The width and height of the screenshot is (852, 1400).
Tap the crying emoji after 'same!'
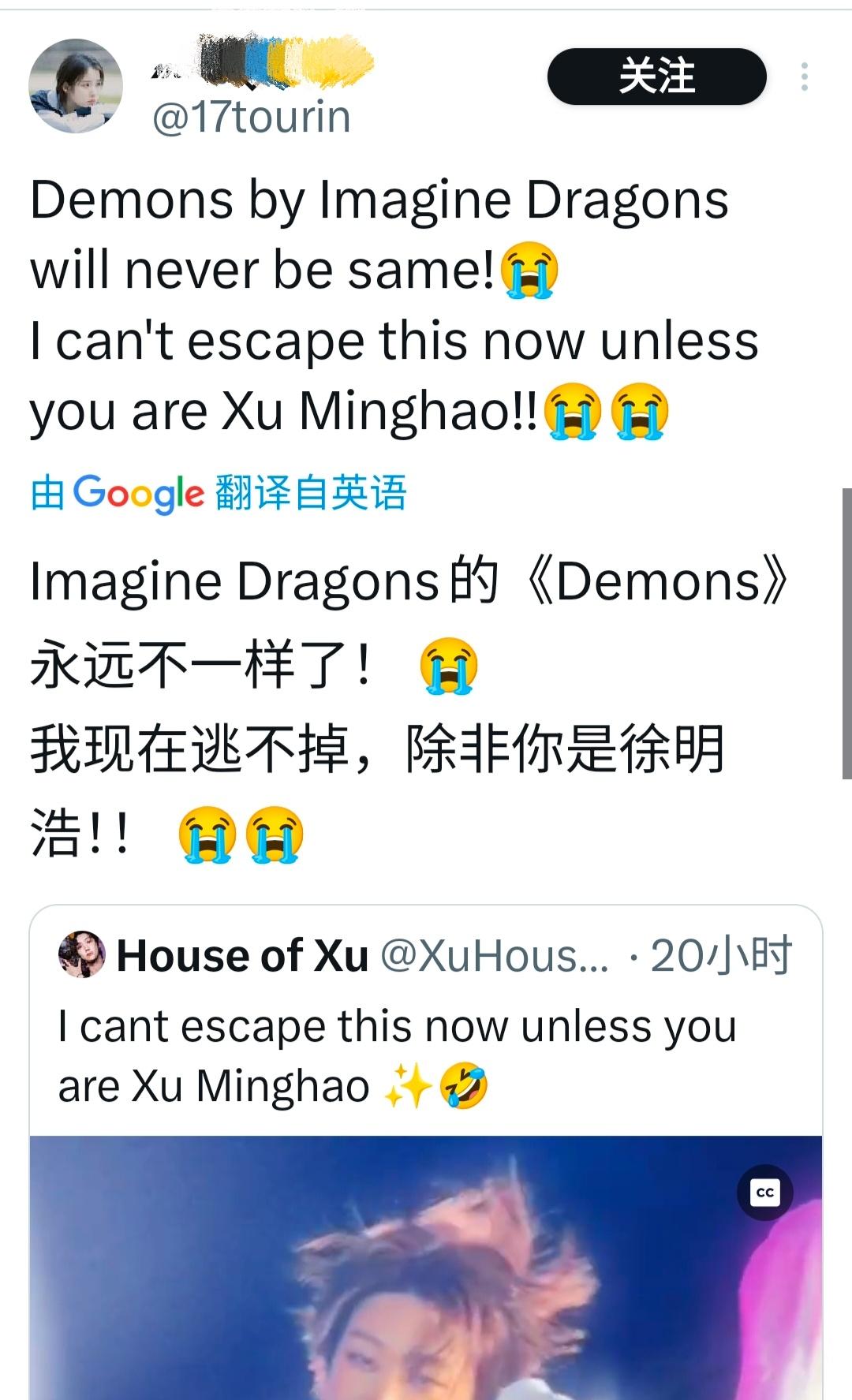(530, 270)
